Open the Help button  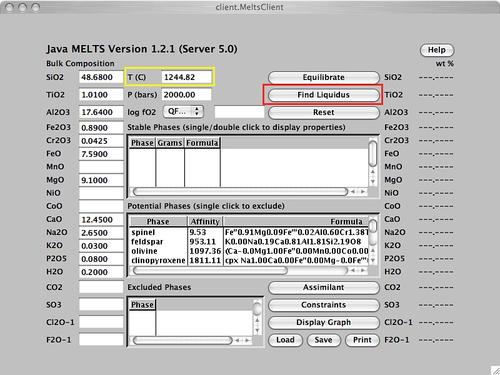(x=437, y=50)
